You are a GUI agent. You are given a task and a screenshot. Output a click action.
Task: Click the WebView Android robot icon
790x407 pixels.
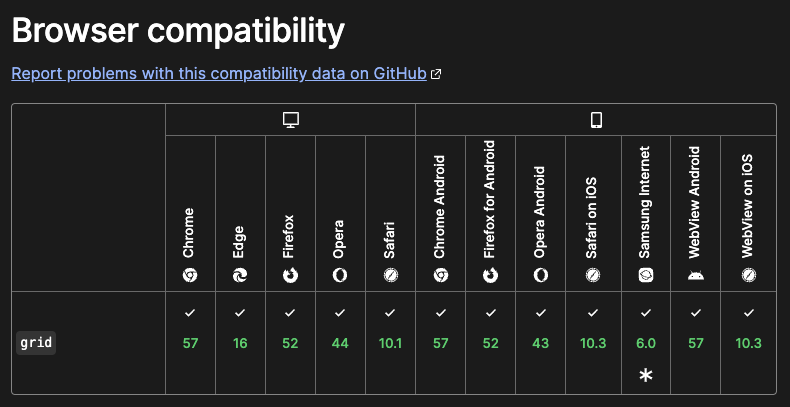click(x=696, y=276)
